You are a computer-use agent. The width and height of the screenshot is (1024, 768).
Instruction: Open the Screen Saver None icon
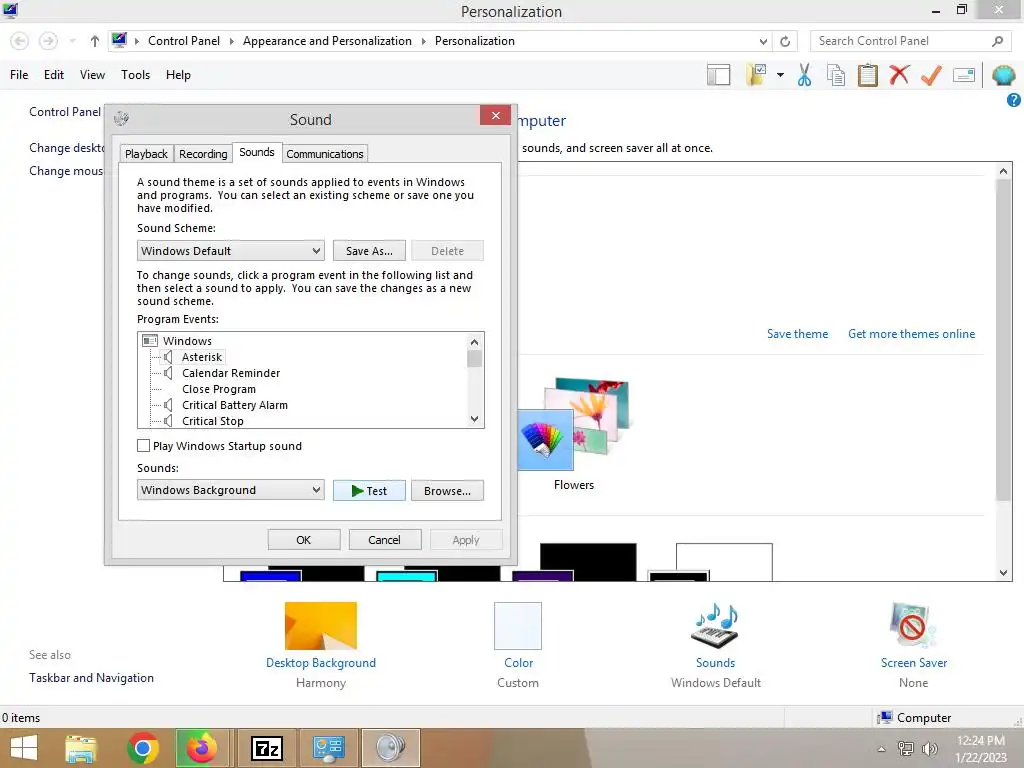913,626
